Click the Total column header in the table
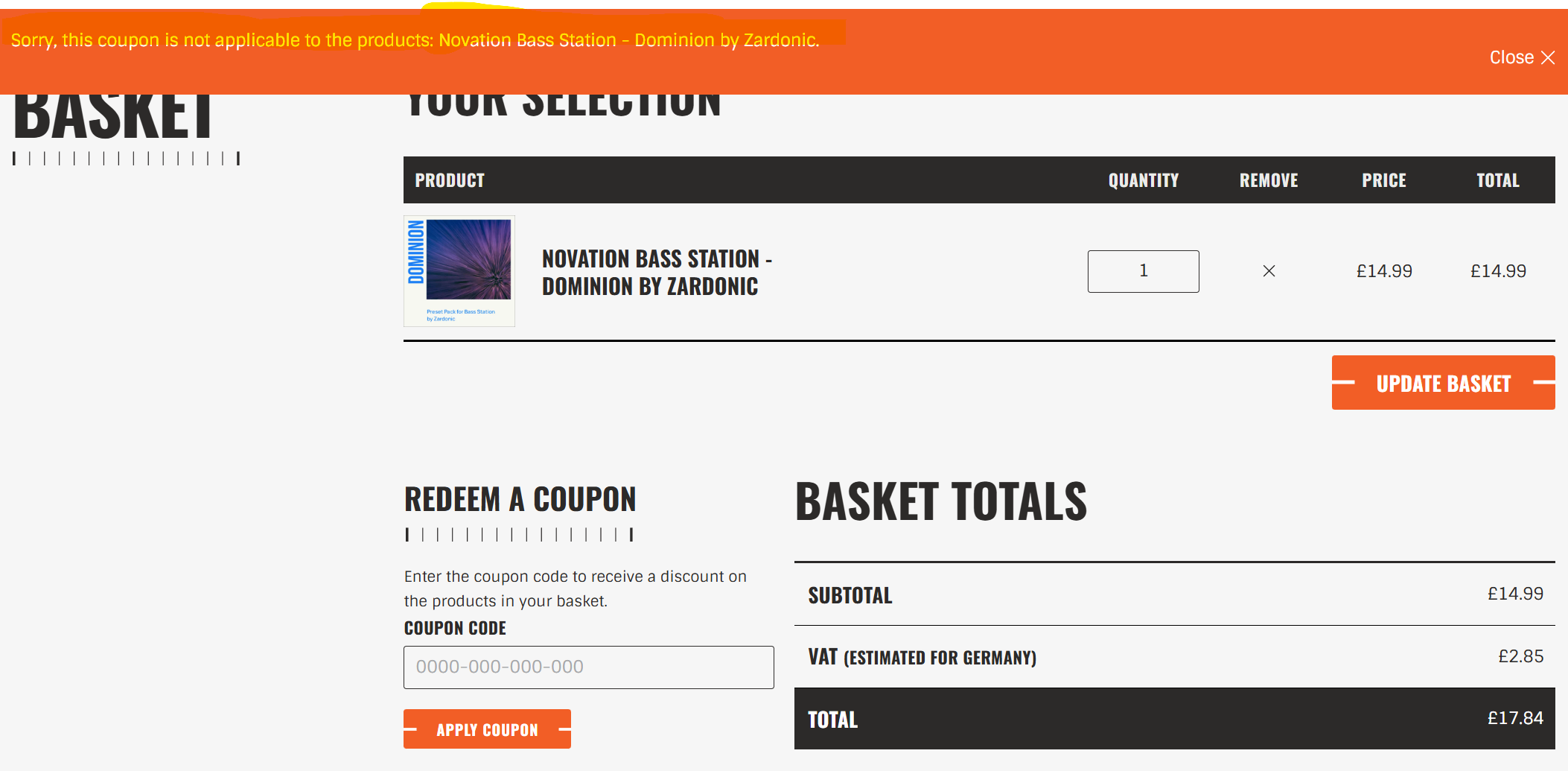Viewport: 1568px width, 771px height. [1498, 180]
